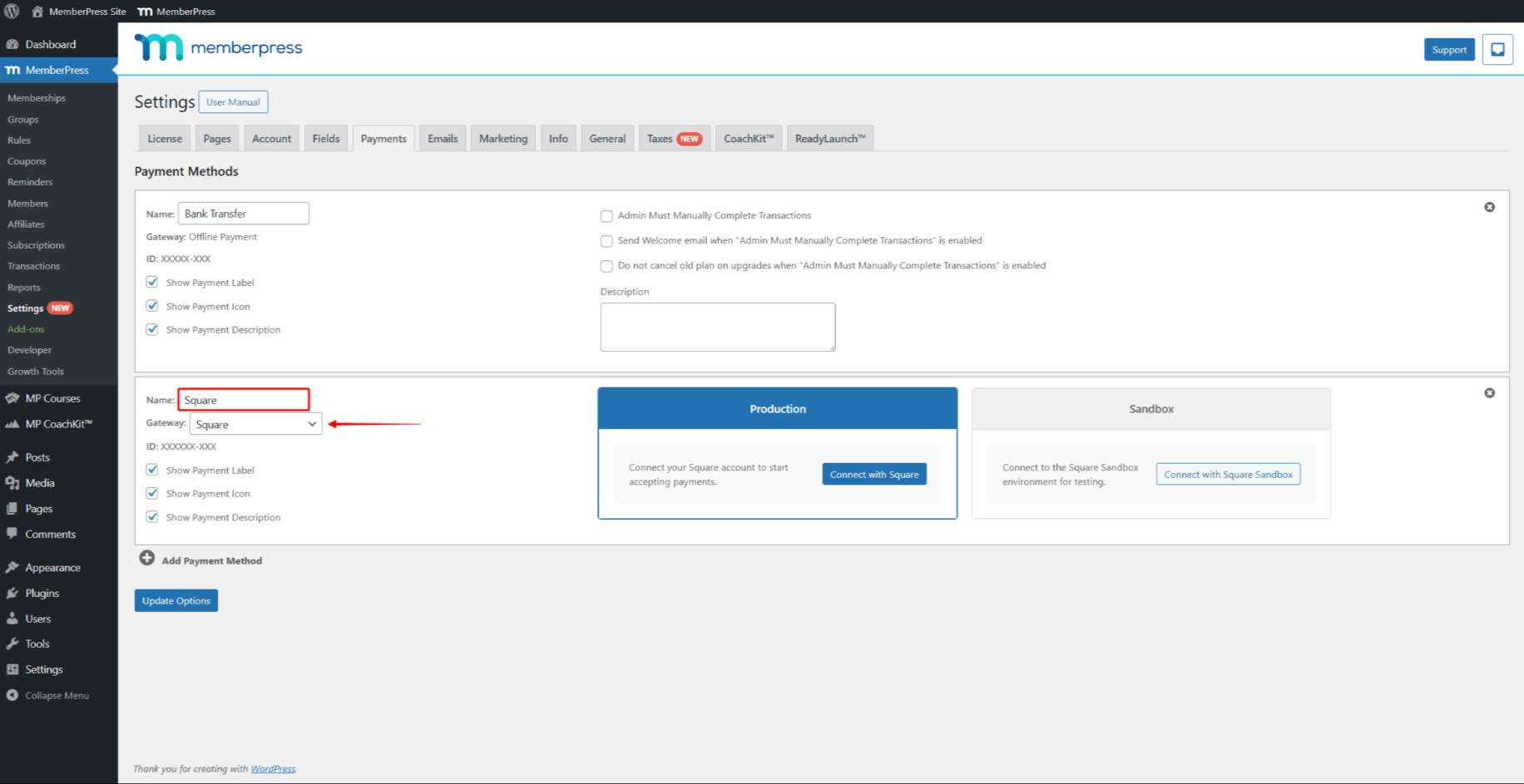Check the Send Welcome email option

pyautogui.click(x=606, y=240)
